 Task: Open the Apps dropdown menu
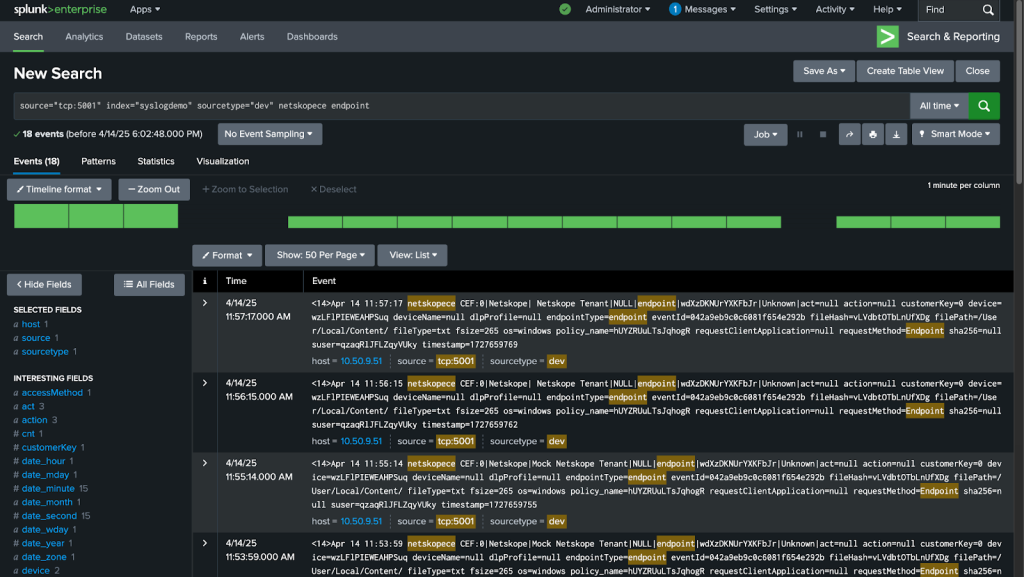point(145,9)
